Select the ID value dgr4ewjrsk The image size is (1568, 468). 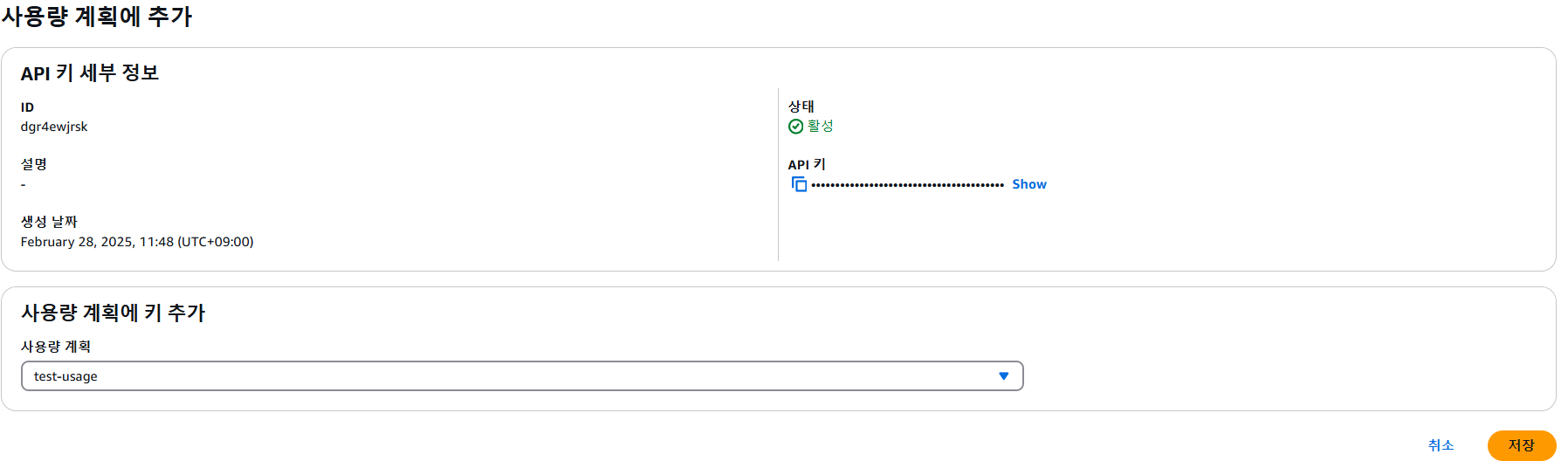54,127
